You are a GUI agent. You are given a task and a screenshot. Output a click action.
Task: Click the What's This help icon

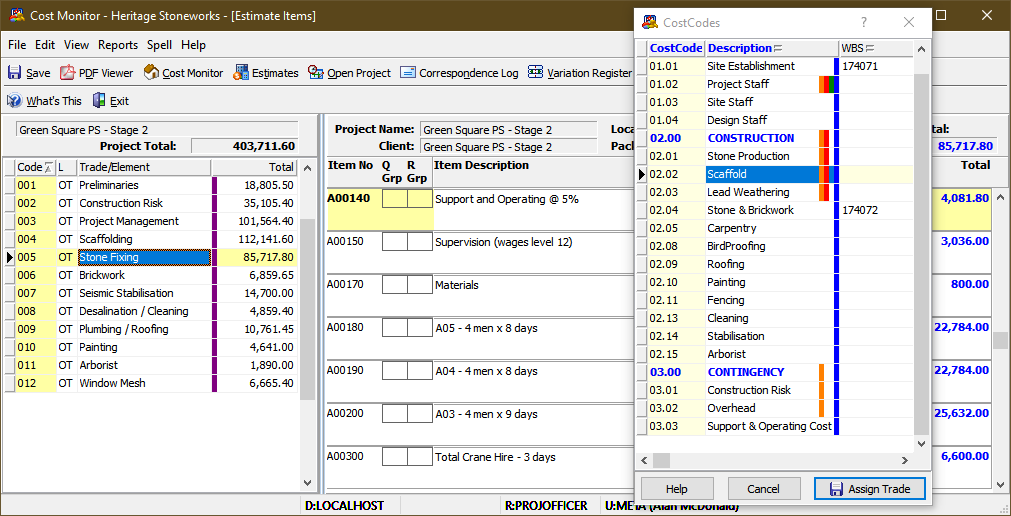pyautogui.click(x=14, y=101)
